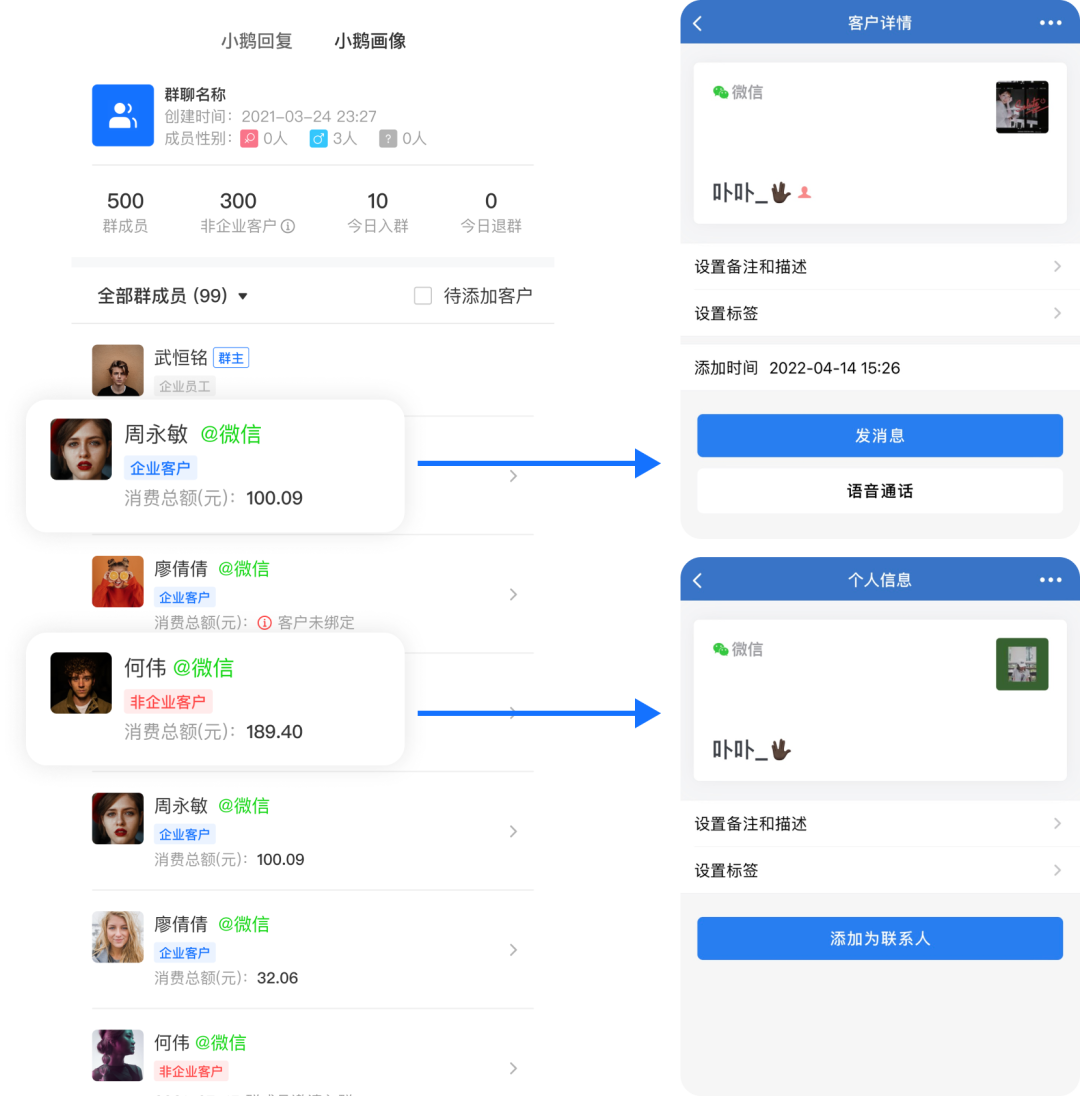Click the male gender count icon
Viewport: 1080px width, 1096px height.
[x=318, y=138]
